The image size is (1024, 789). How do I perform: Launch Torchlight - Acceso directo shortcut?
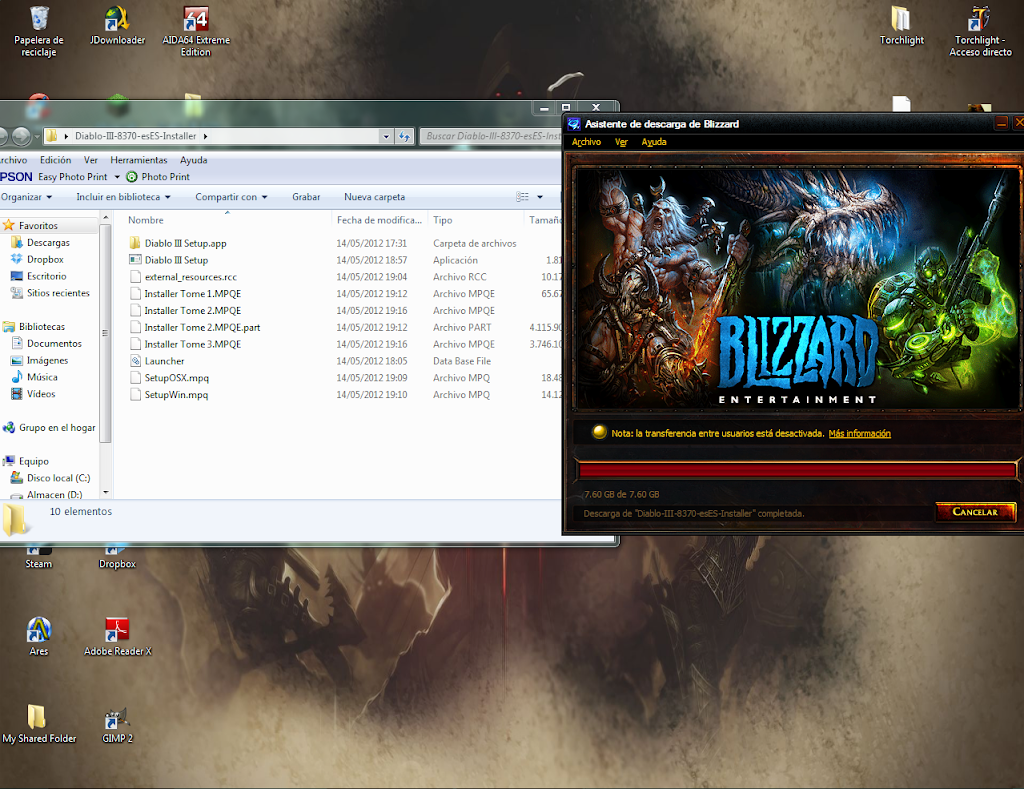click(980, 31)
